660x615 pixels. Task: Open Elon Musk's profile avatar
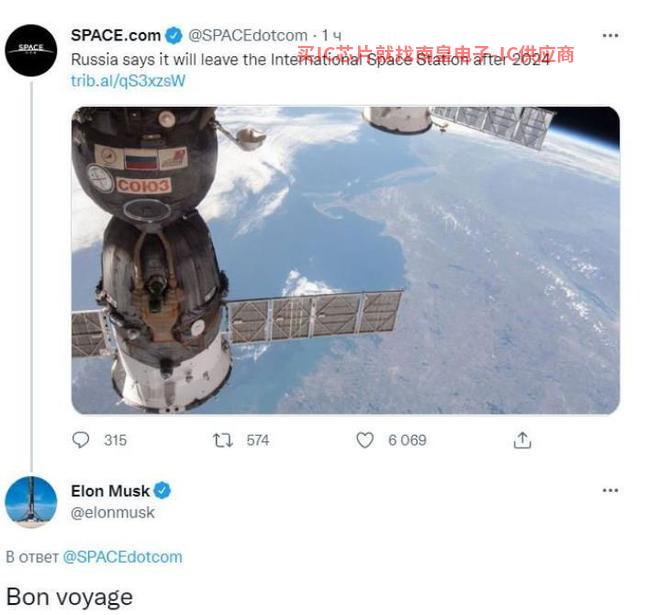click(x=31, y=502)
